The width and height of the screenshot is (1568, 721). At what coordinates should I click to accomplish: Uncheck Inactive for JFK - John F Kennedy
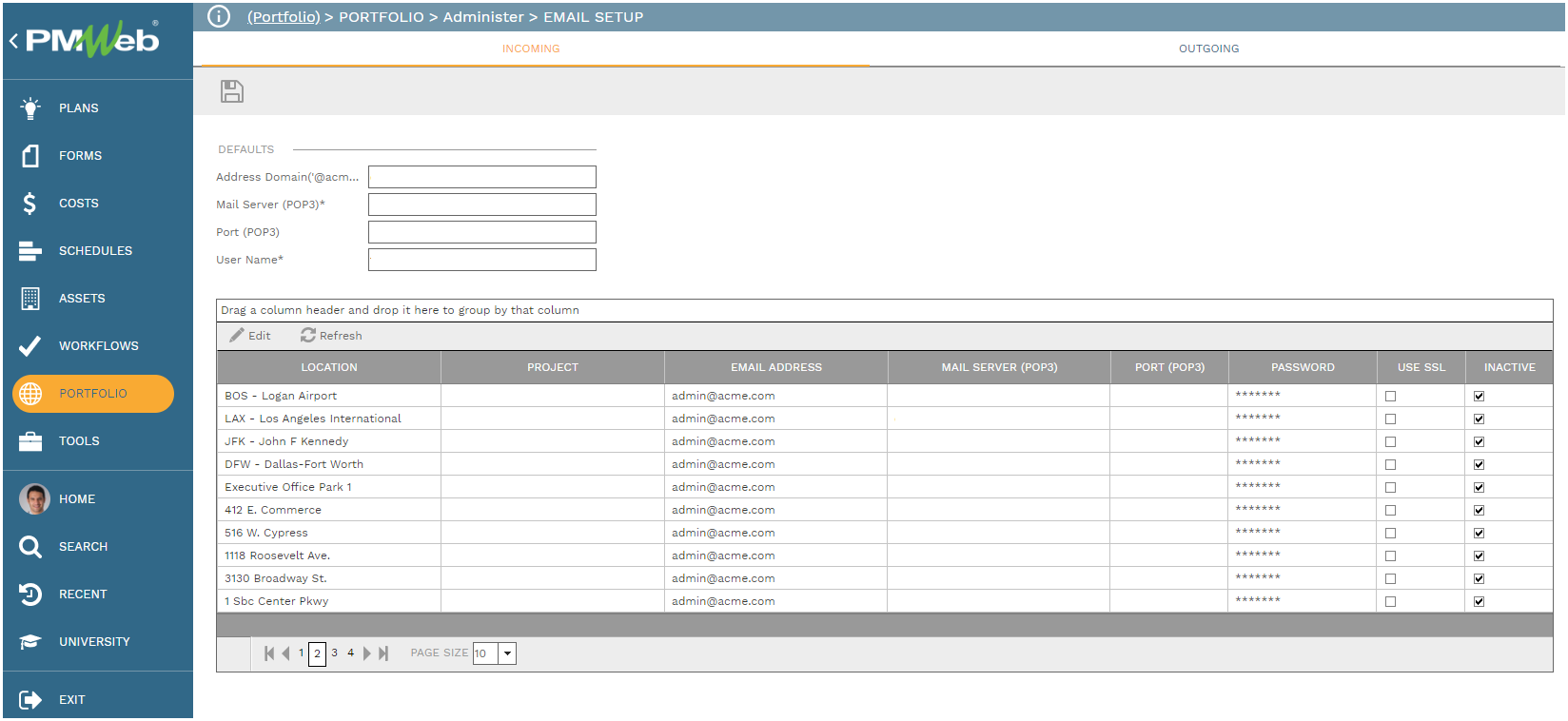tap(1479, 442)
